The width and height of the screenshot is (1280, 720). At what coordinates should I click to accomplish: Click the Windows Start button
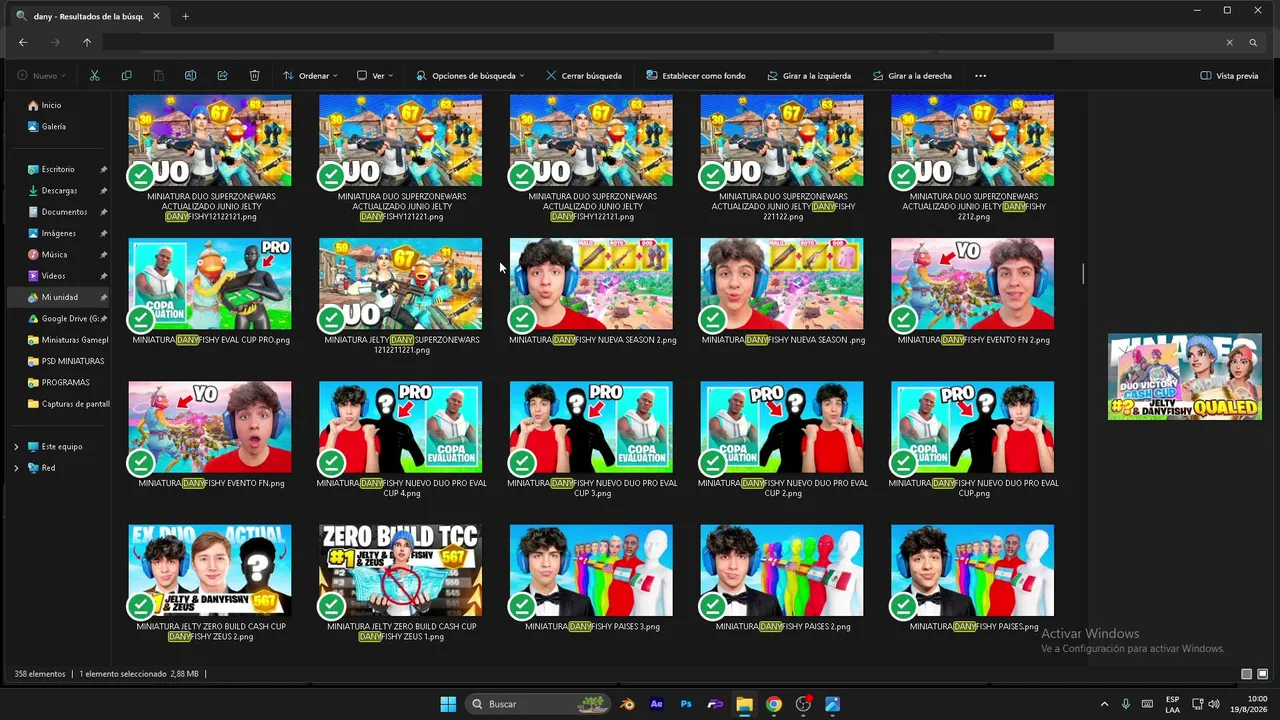pyautogui.click(x=448, y=704)
